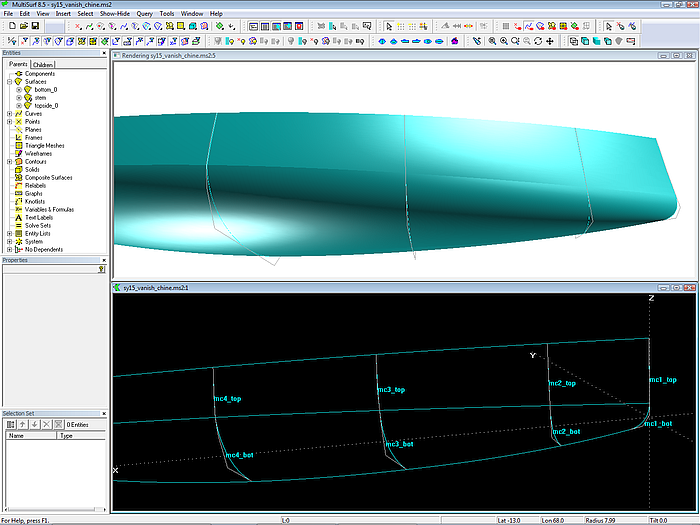
Task: Select the bottom_0 surface in tree
Action: click(46, 90)
